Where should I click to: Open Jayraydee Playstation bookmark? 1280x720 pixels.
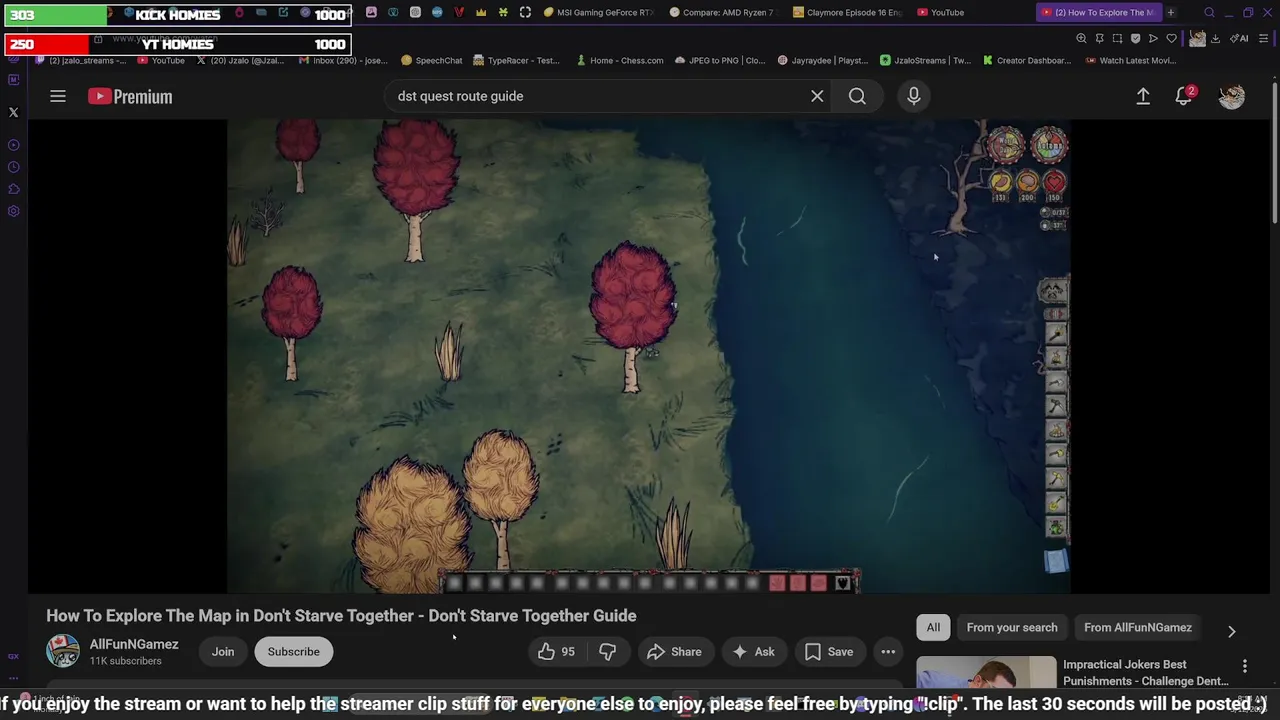(823, 60)
